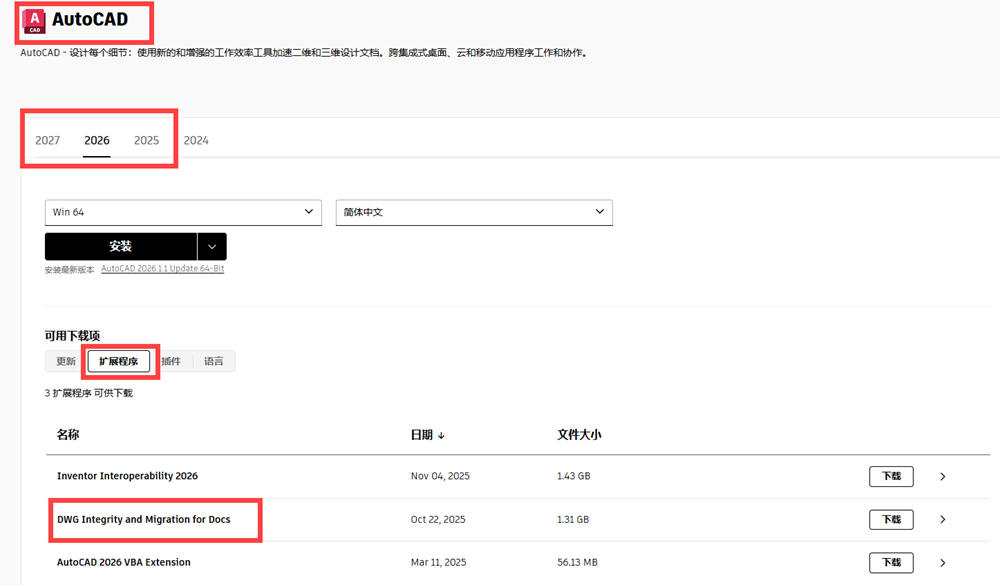Image resolution: width=1000 pixels, height=585 pixels.
Task: Click the Oct 22, 2025 date cell
Action: [438, 519]
